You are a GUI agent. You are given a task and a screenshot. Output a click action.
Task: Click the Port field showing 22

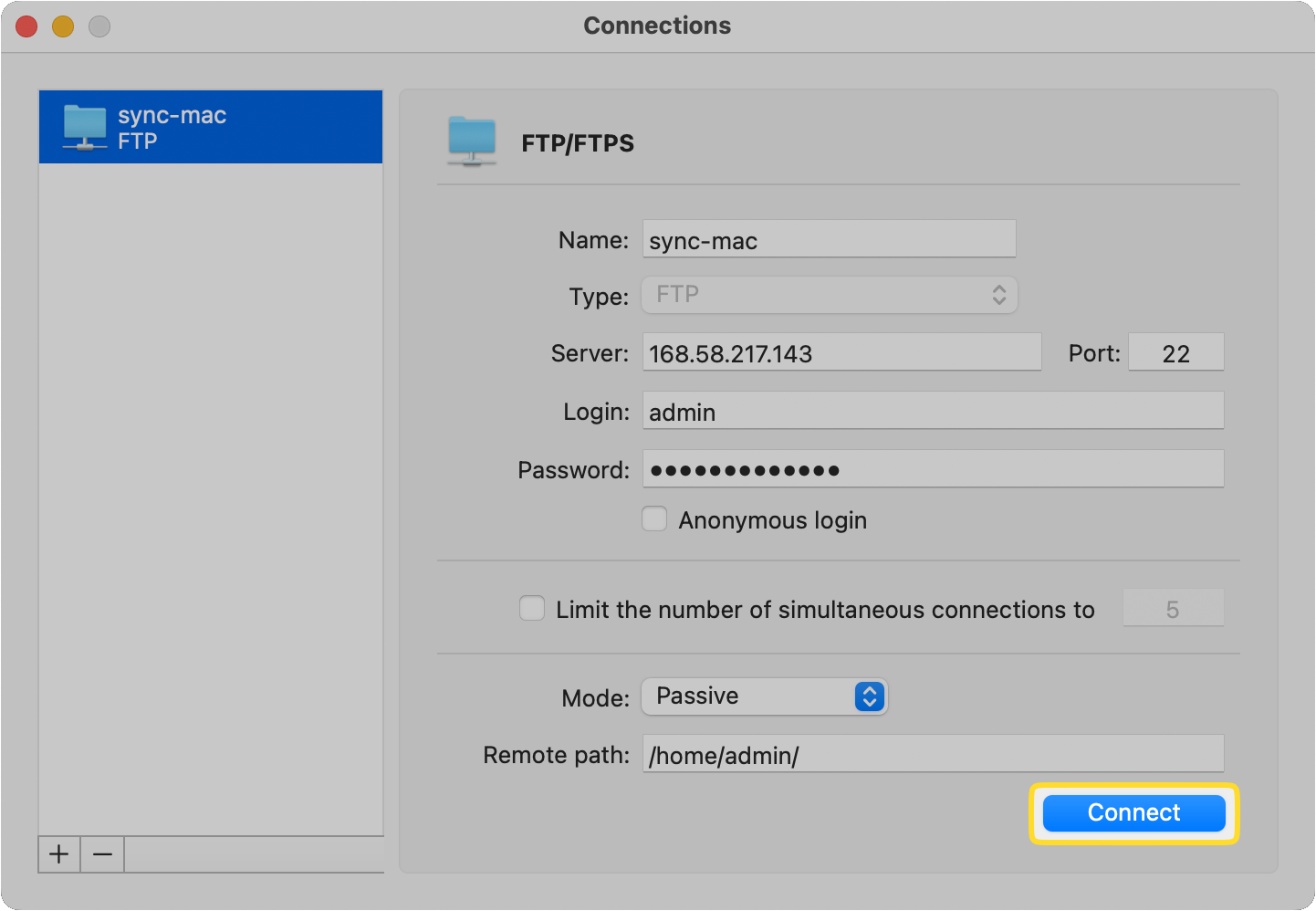pyautogui.click(x=1175, y=352)
